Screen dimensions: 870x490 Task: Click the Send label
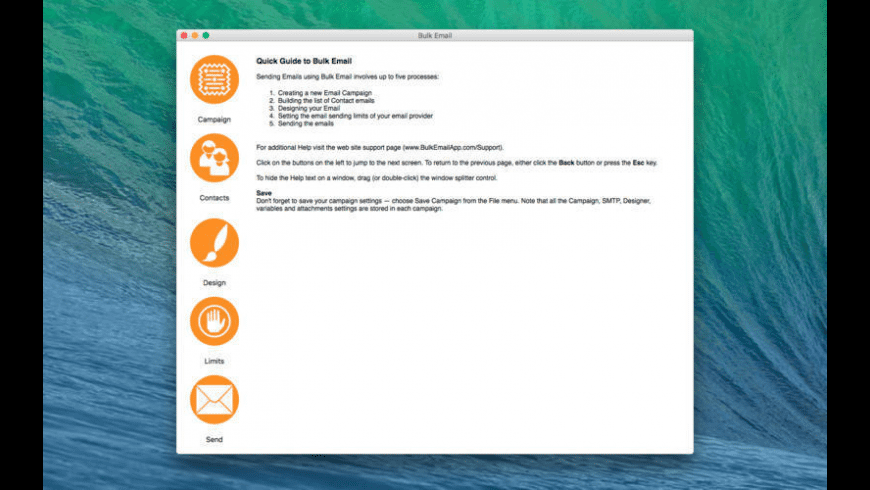tap(214, 439)
